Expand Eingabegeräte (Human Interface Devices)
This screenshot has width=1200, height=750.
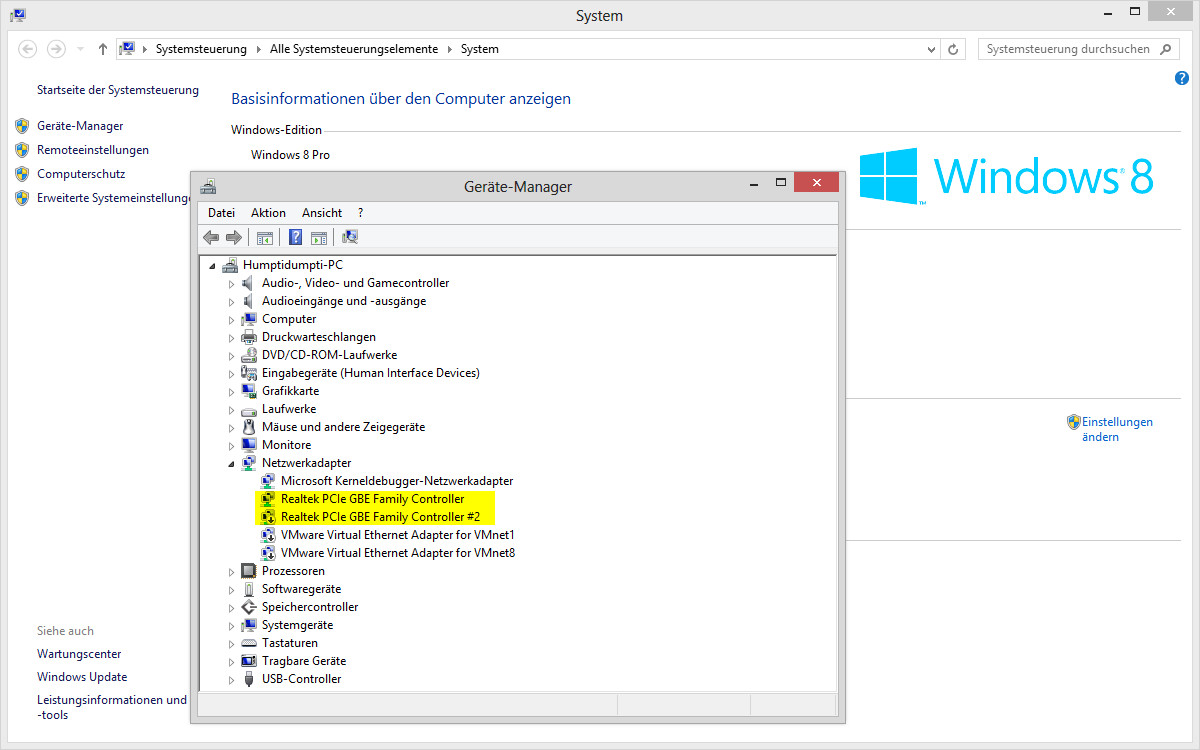click(x=231, y=373)
